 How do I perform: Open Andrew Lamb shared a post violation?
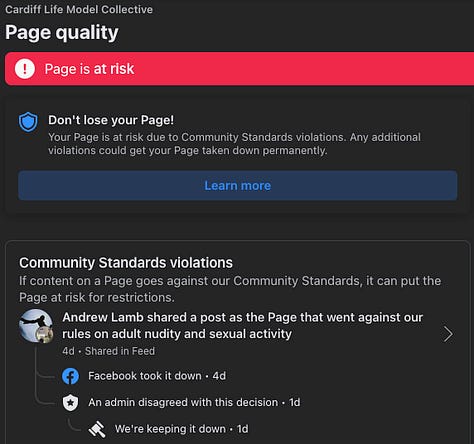click(x=242, y=326)
